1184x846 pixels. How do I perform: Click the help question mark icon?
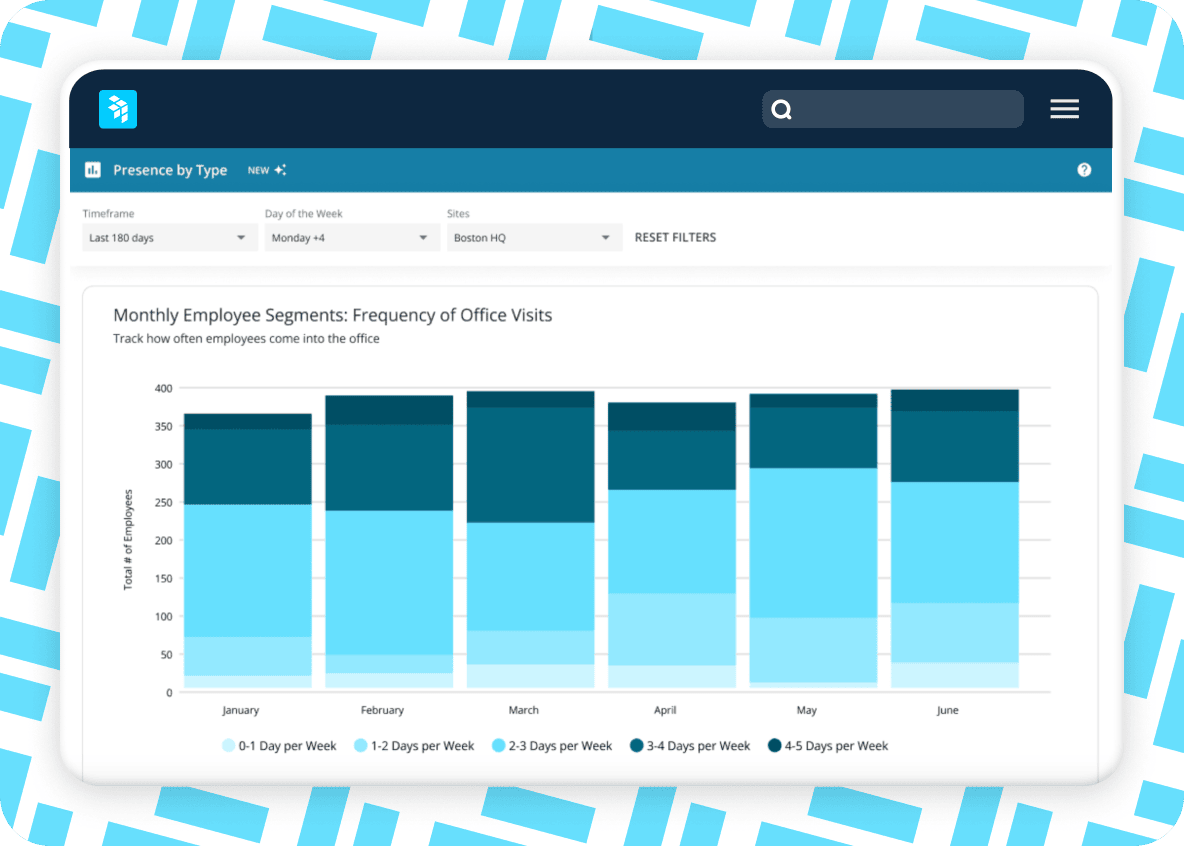pos(1084,169)
